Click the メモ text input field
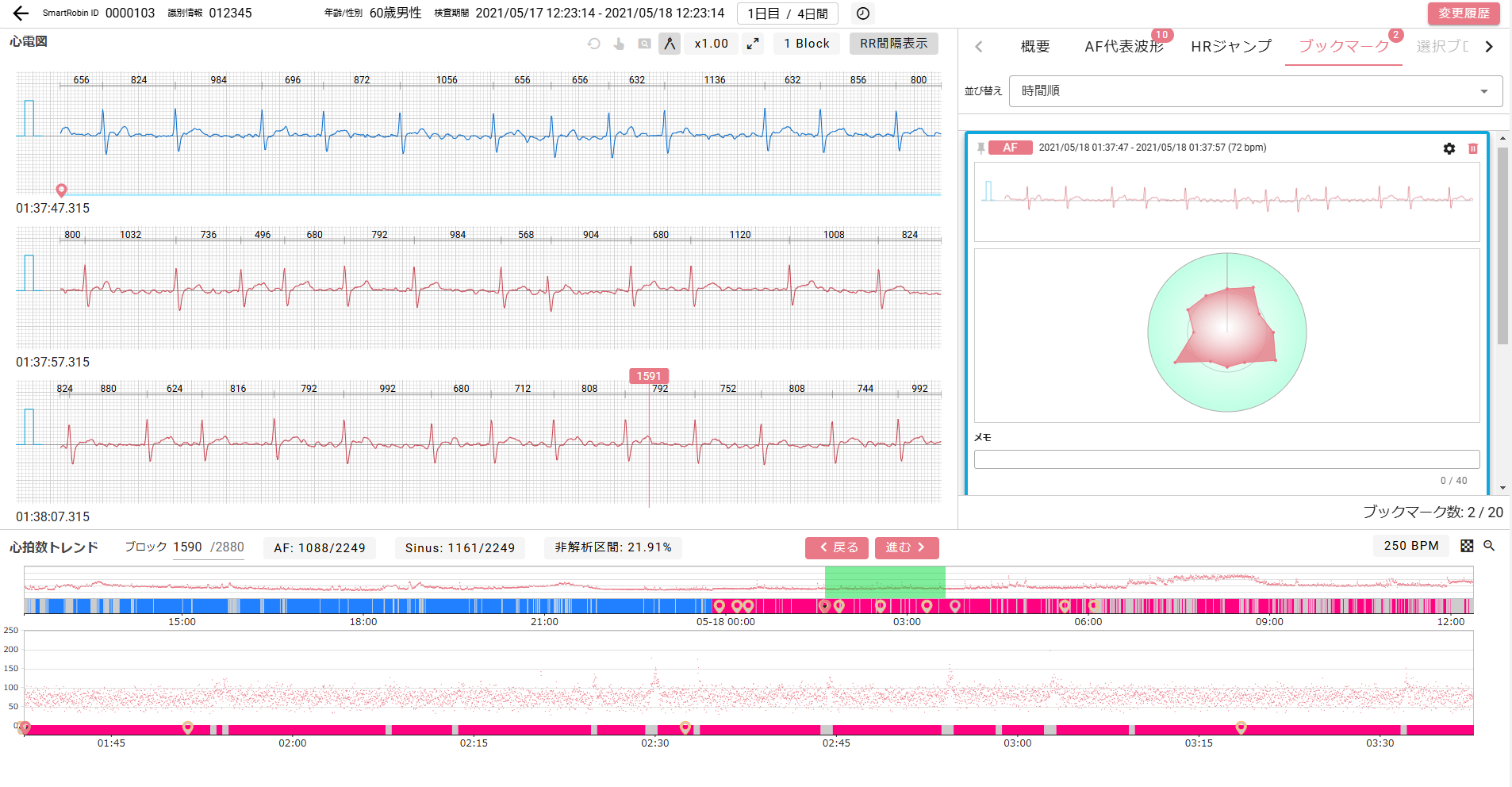The width and height of the screenshot is (1512, 787). 1226,459
